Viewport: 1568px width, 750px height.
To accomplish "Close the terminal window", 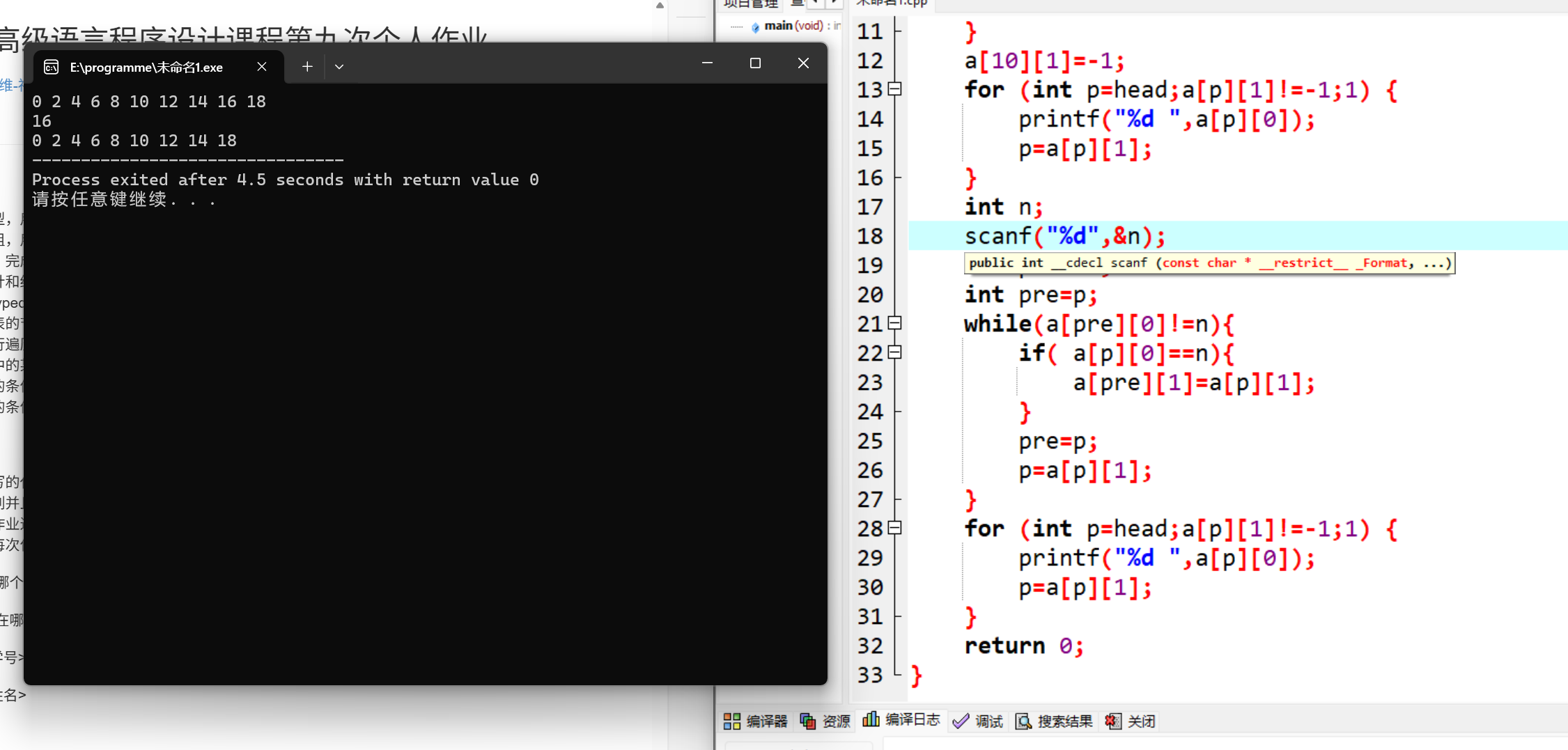I will pos(803,63).
